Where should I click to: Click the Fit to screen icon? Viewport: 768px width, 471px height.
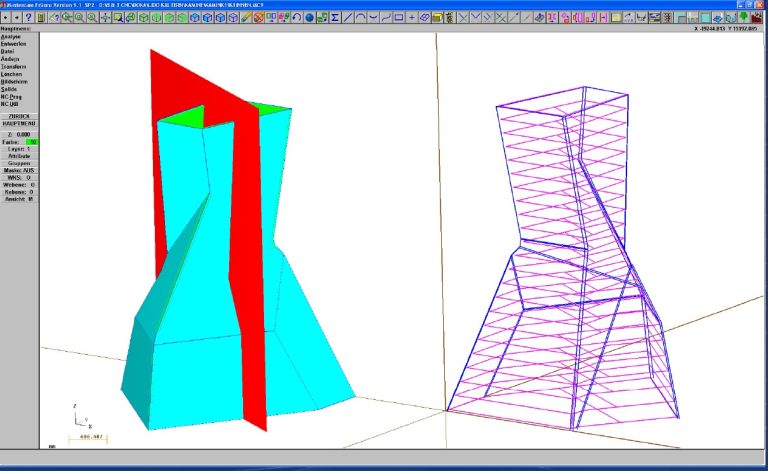[x=105, y=17]
